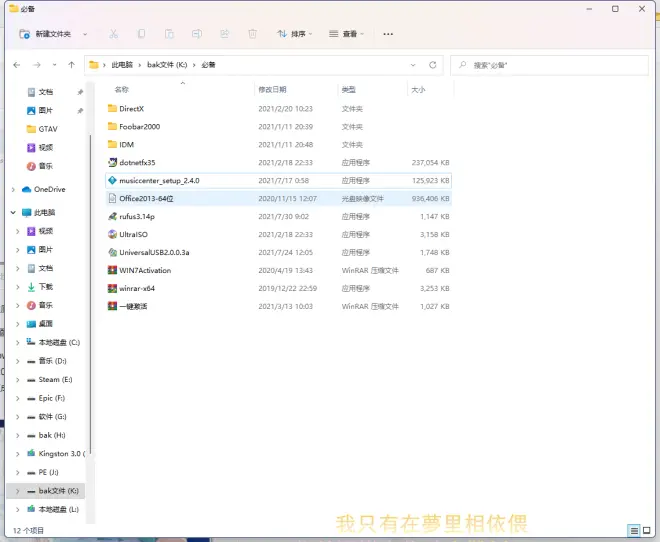Expand the OneDrive tree node
The height and width of the screenshot is (542, 660).
[13, 189]
